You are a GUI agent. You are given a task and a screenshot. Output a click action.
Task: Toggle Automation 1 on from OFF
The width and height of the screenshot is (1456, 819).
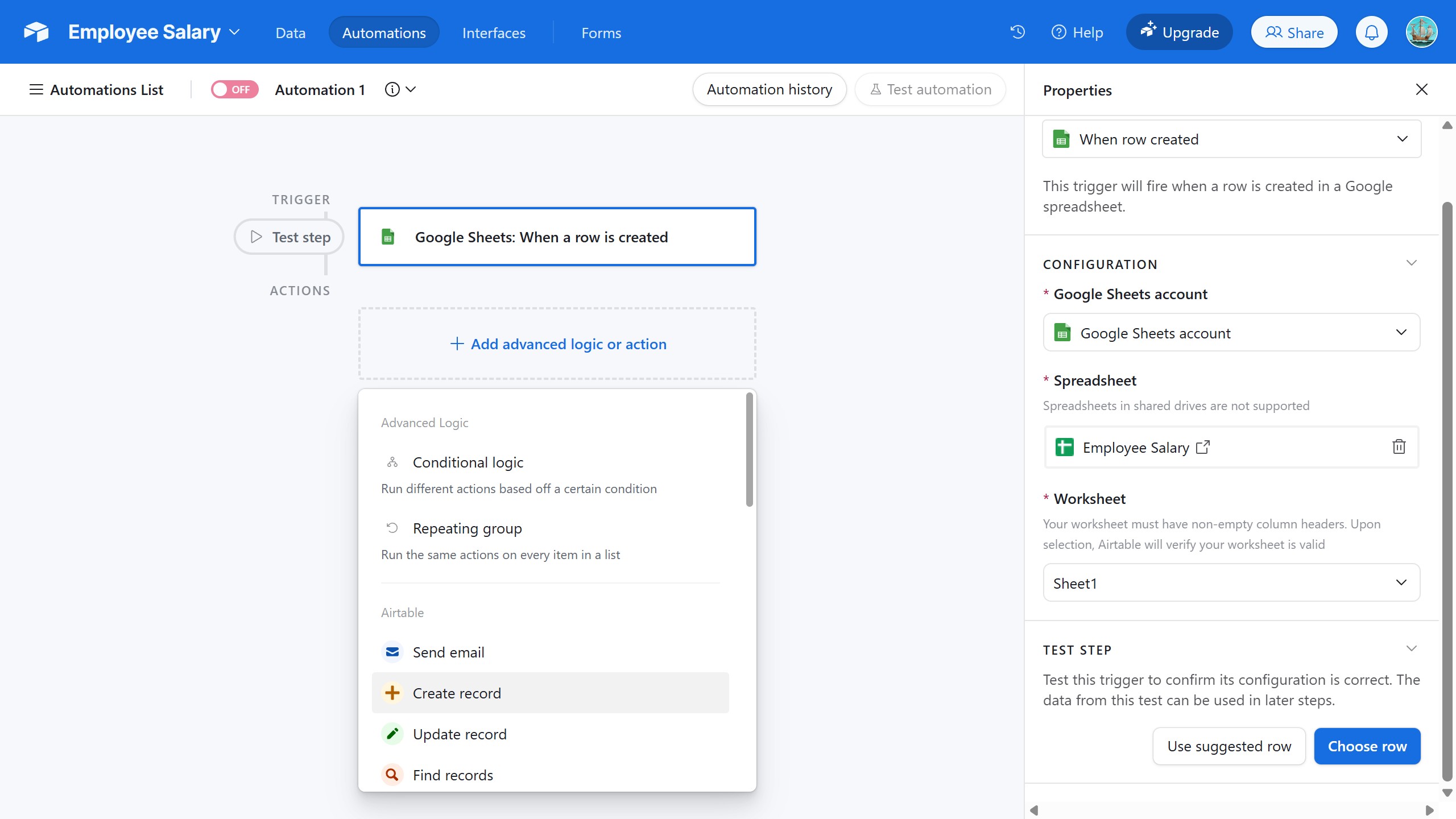pyautogui.click(x=234, y=89)
